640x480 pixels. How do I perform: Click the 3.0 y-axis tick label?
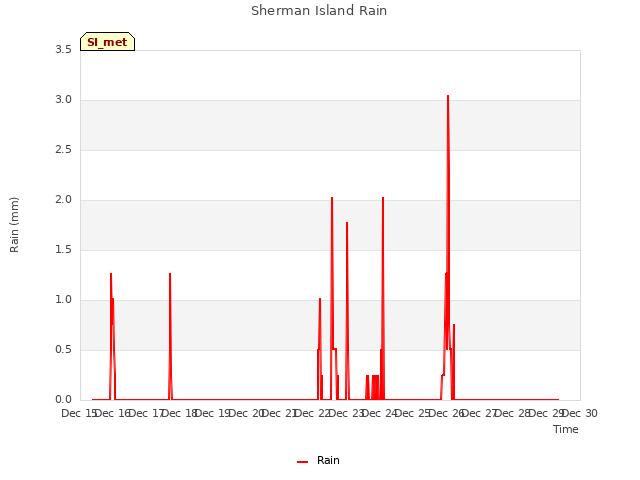pos(63,100)
